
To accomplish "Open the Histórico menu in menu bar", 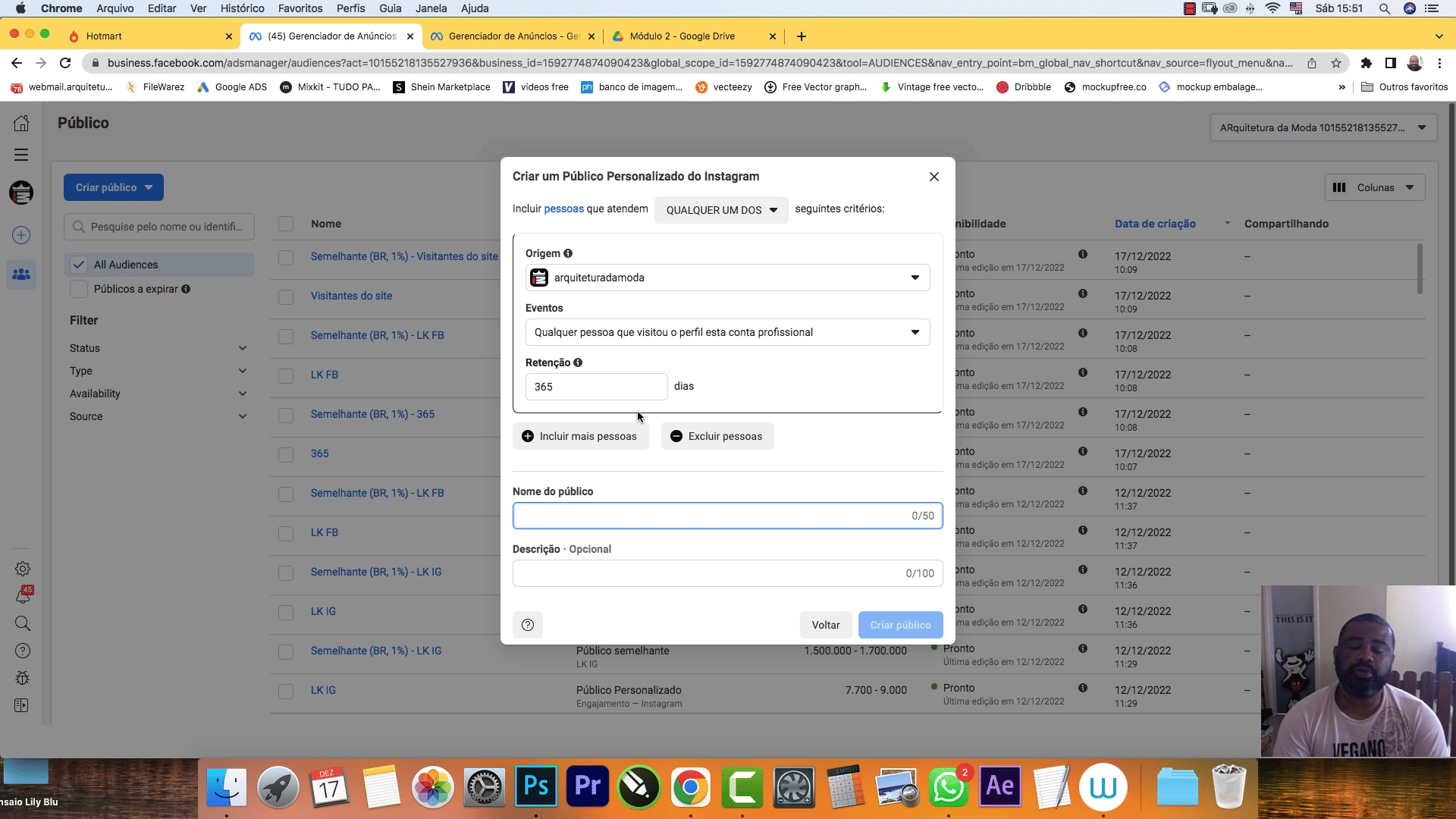I will click(x=242, y=8).
